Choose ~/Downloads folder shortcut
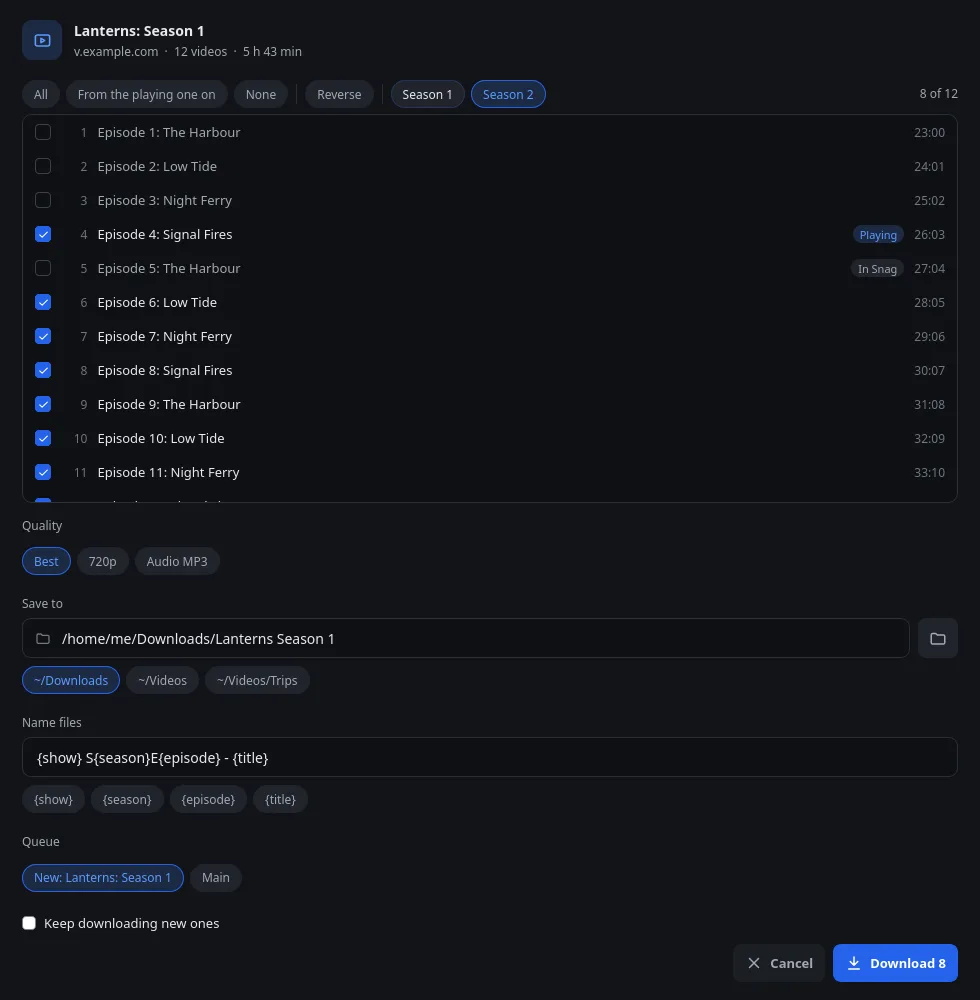980x1000 pixels. (71, 680)
